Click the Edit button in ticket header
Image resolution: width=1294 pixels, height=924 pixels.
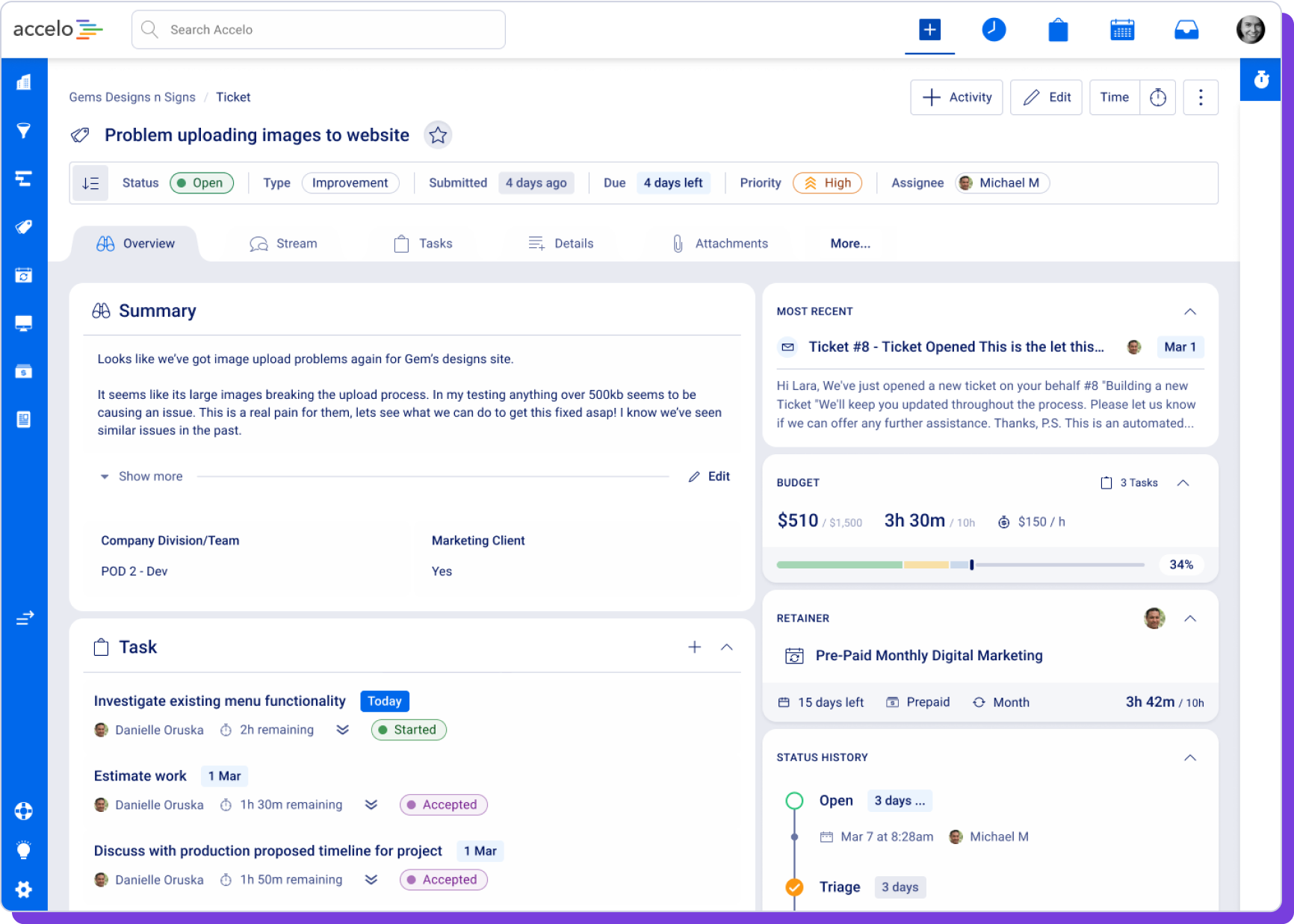point(1046,98)
